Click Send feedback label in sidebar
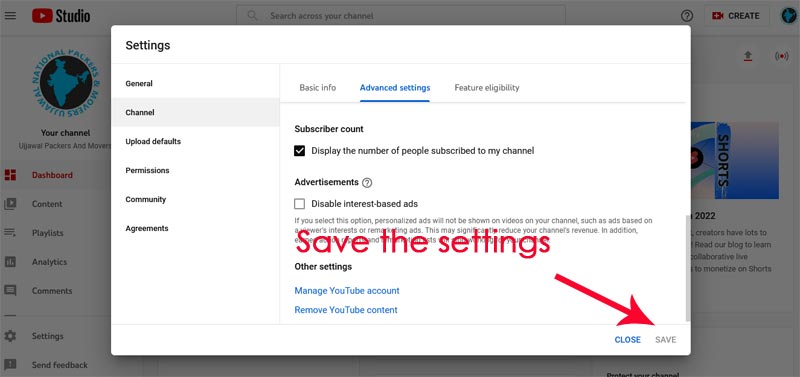Image resolution: width=800 pixels, height=377 pixels. [x=60, y=365]
